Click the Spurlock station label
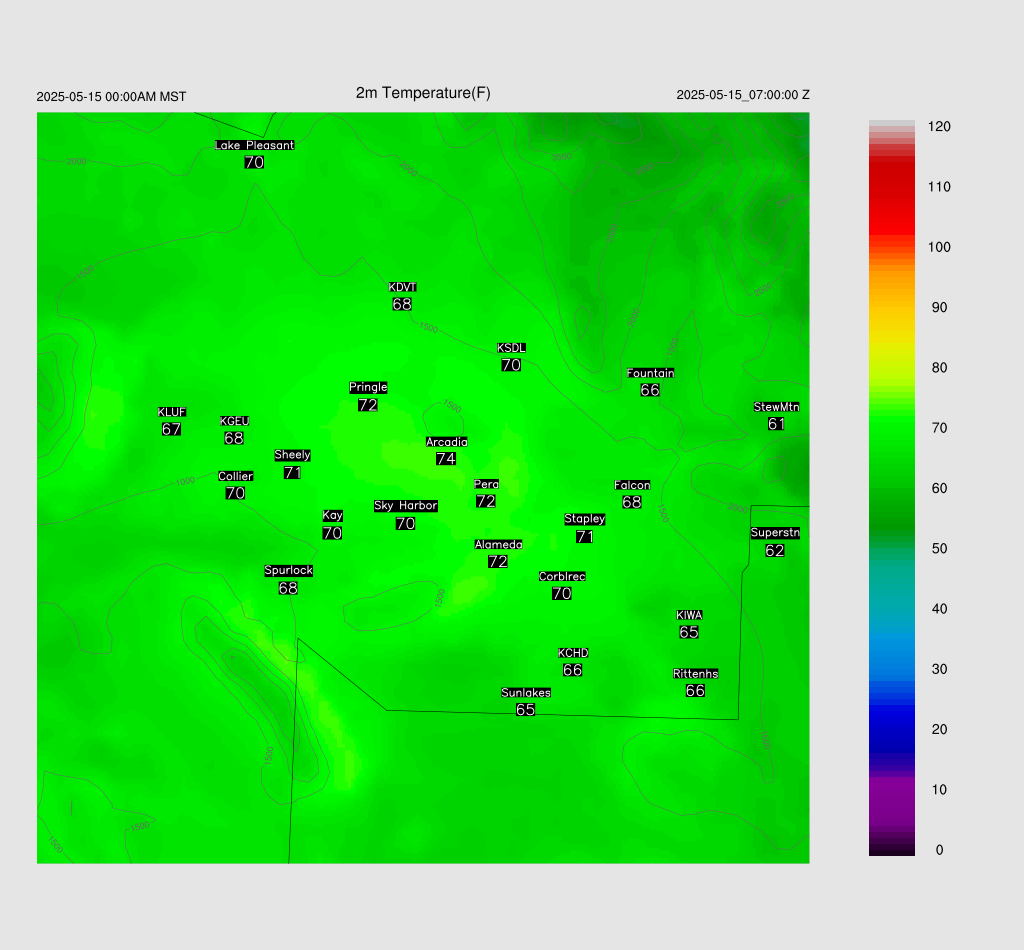This screenshot has height=950, width=1024. coord(289,571)
